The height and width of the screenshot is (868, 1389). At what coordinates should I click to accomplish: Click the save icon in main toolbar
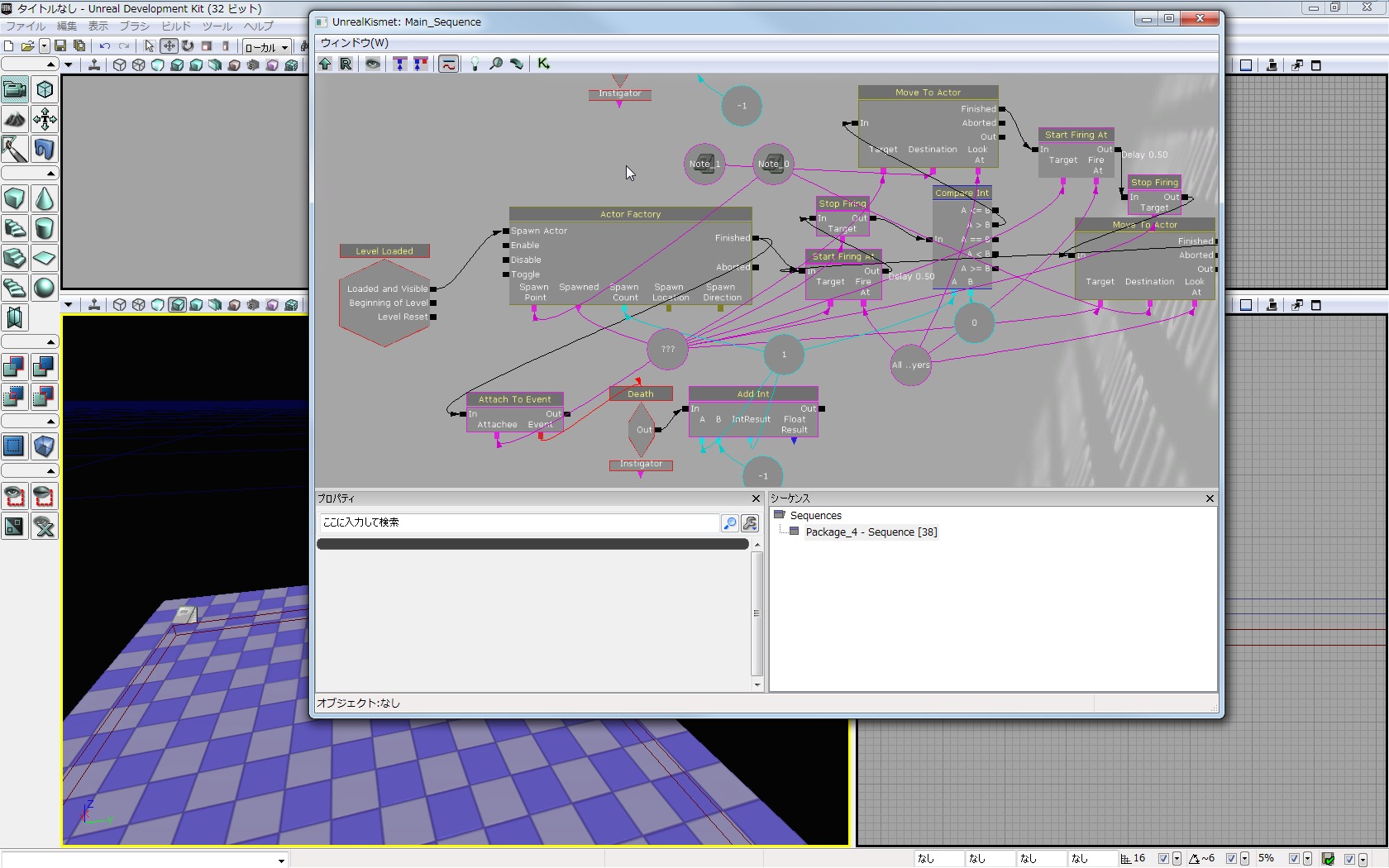coord(60,46)
